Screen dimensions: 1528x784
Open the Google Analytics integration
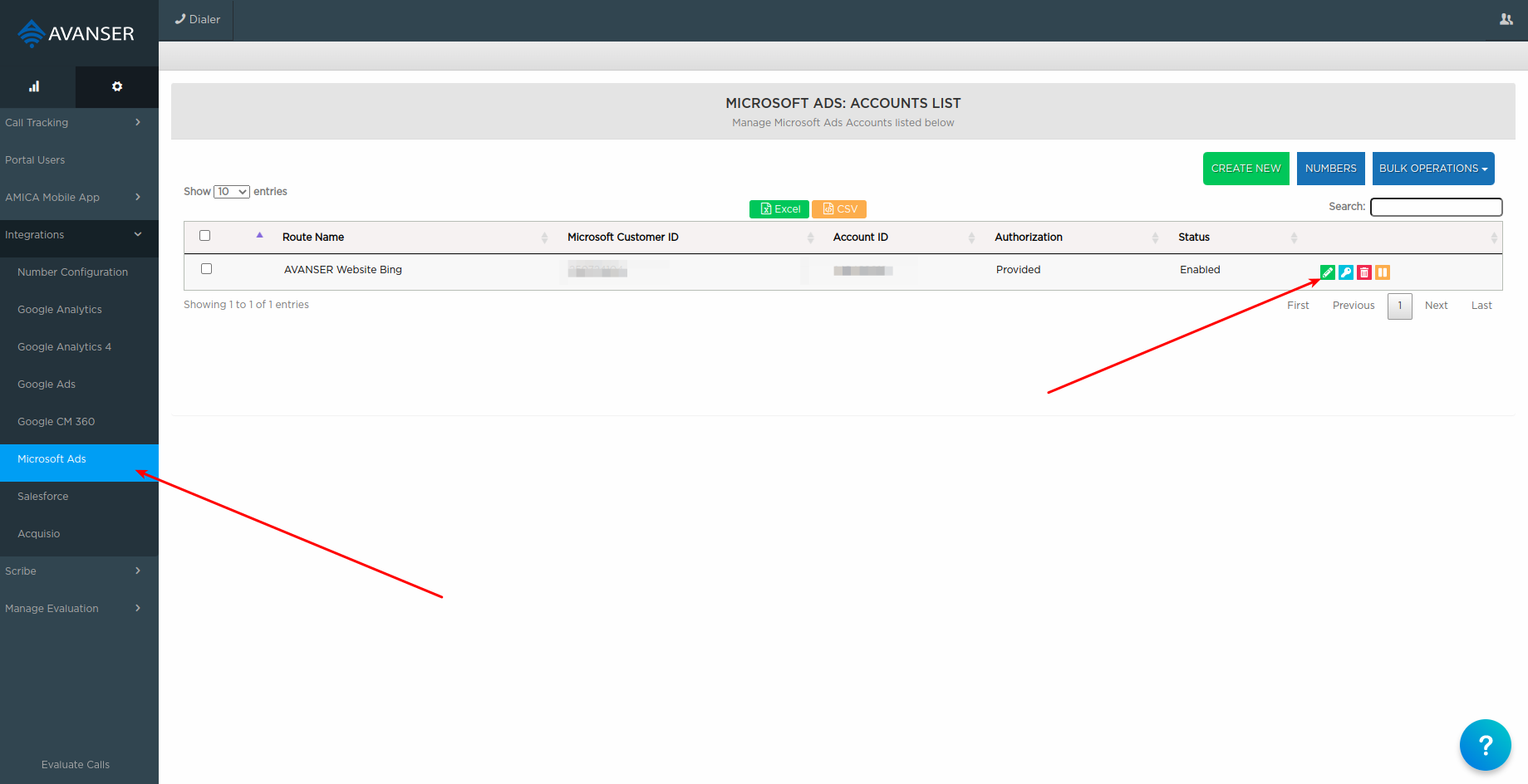click(x=79, y=310)
